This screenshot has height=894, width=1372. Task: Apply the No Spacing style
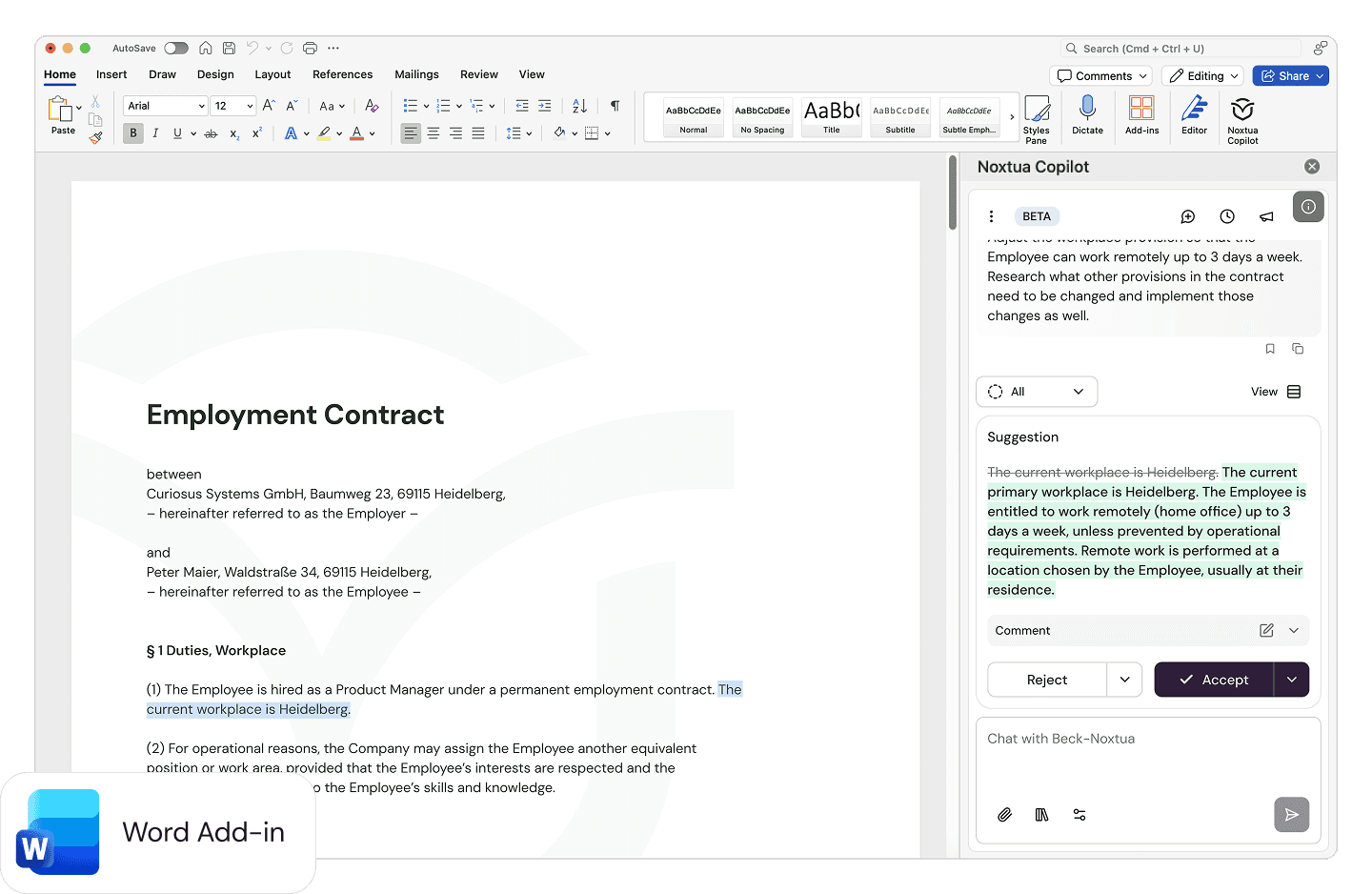tap(762, 117)
